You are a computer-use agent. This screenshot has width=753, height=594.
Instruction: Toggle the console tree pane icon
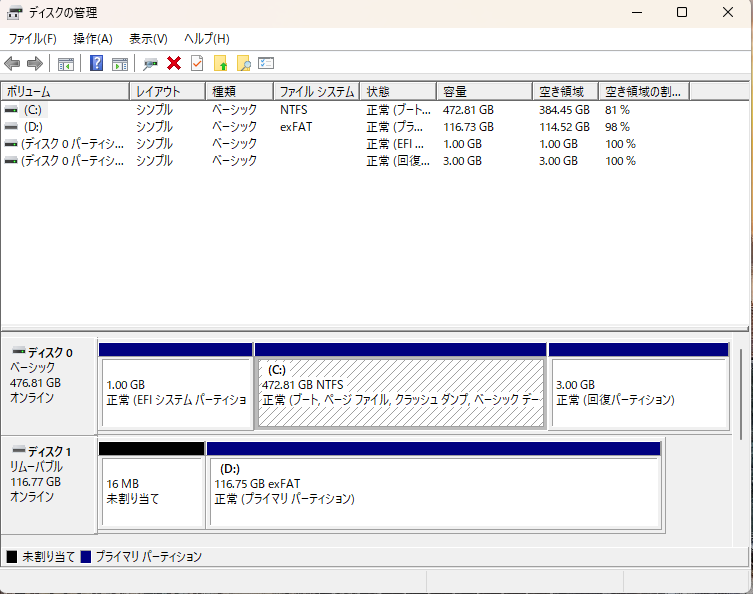66,64
